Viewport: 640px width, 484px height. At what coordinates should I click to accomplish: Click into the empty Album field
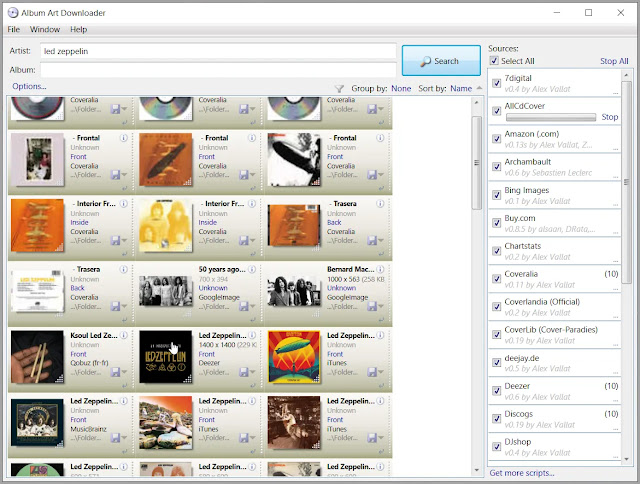(218, 70)
